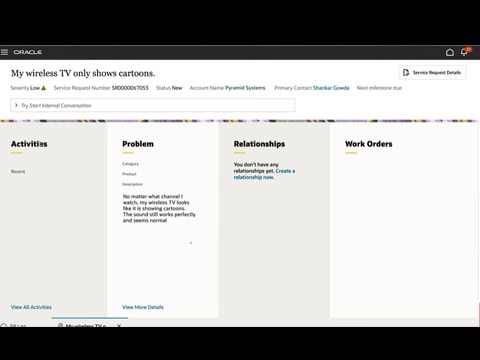Click the Low severity warning icon

tap(44, 88)
